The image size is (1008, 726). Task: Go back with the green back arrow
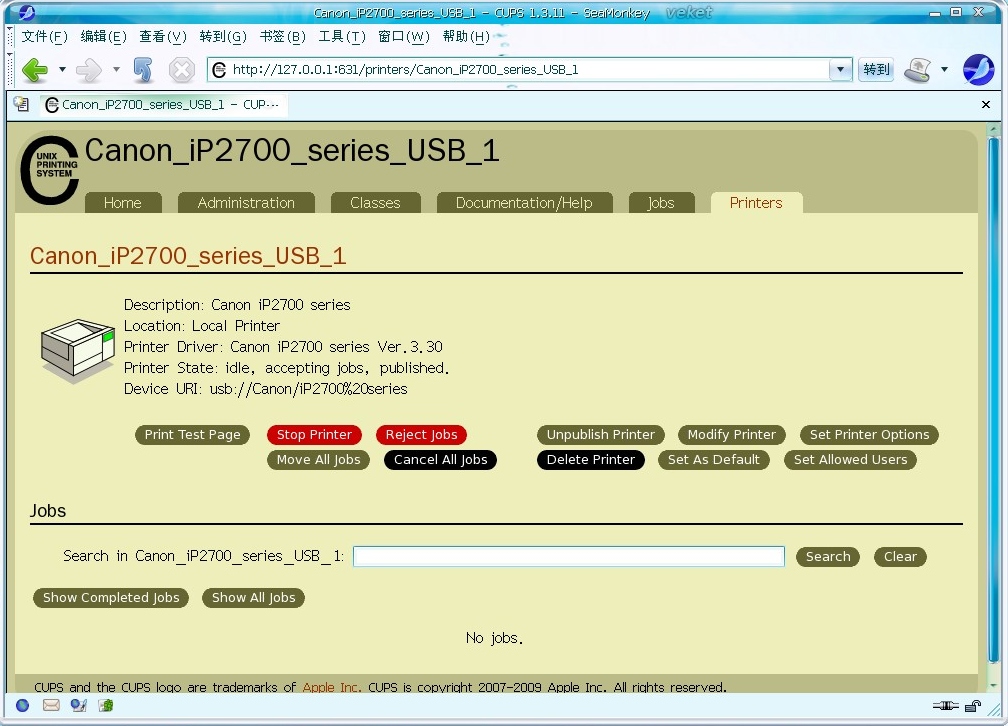coord(35,69)
